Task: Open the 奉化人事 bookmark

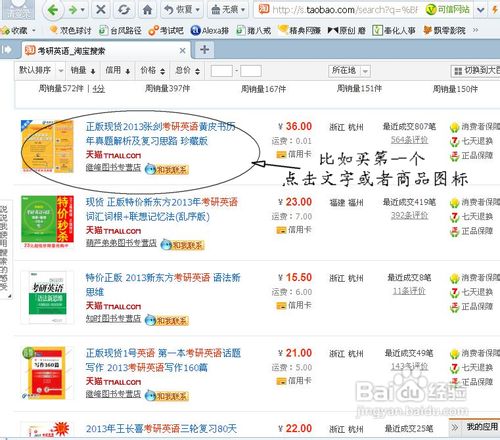Action: click(x=394, y=31)
